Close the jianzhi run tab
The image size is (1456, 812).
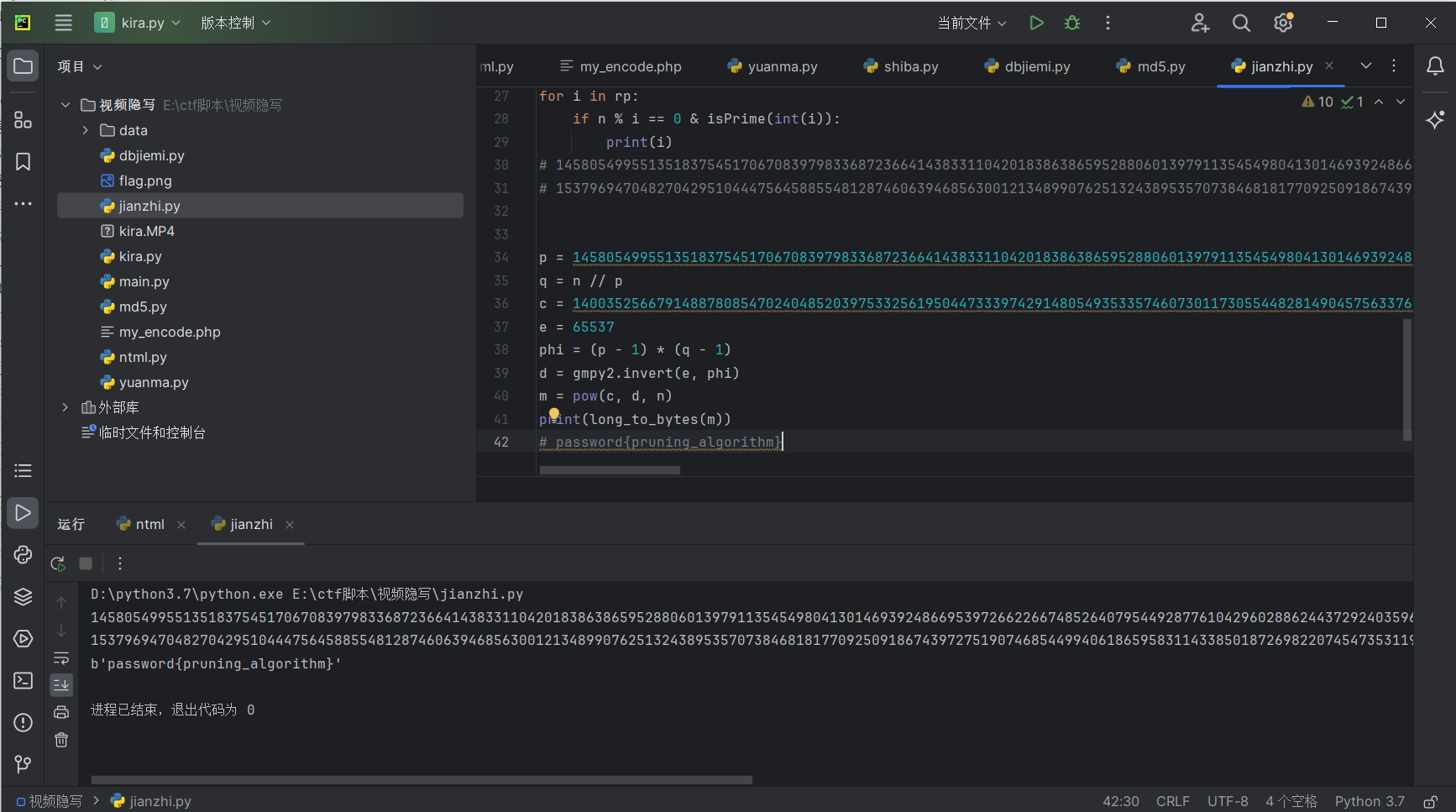tap(290, 525)
